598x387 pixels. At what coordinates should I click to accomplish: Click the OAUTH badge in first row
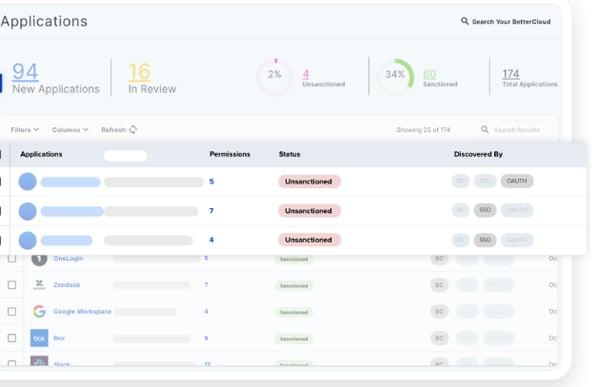(517, 181)
